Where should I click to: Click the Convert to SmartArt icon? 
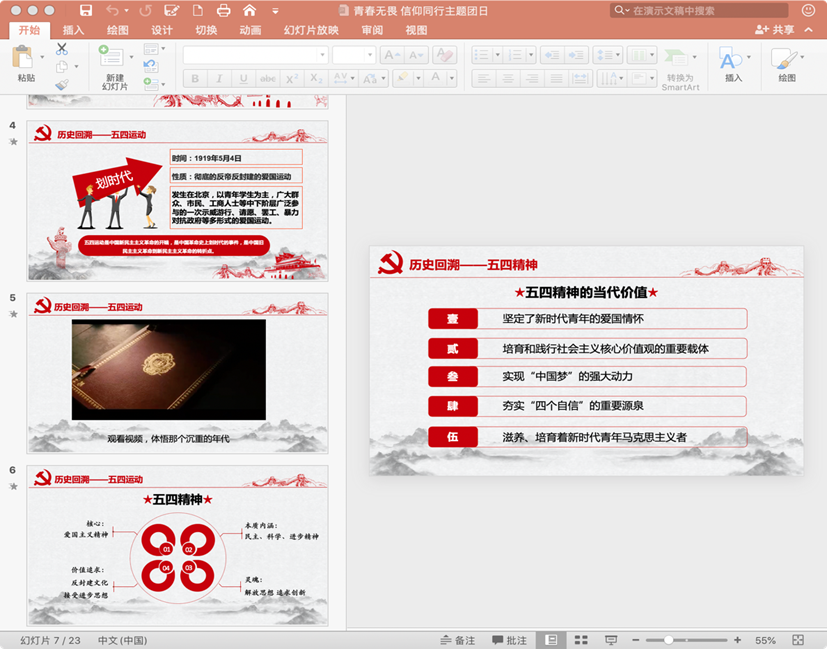[x=679, y=58]
